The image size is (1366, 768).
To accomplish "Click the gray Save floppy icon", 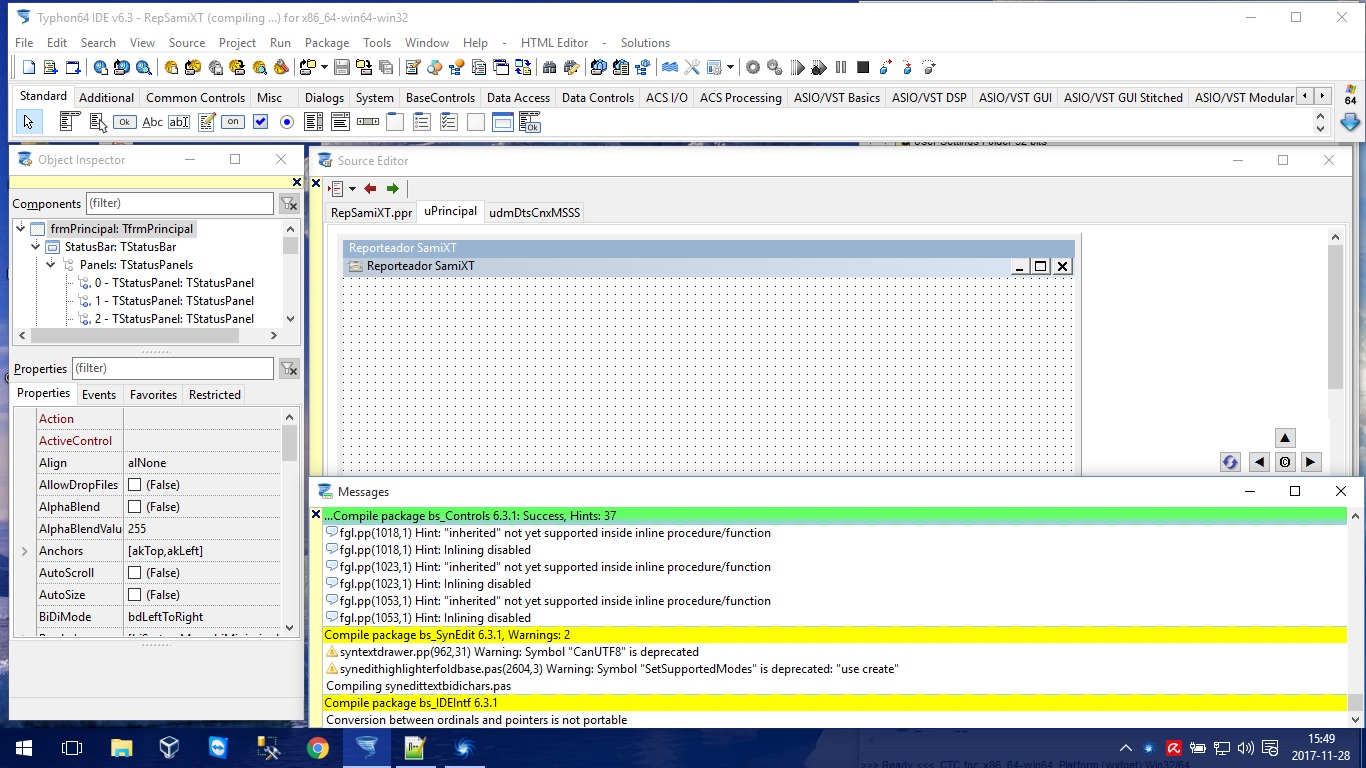I will 342,68.
